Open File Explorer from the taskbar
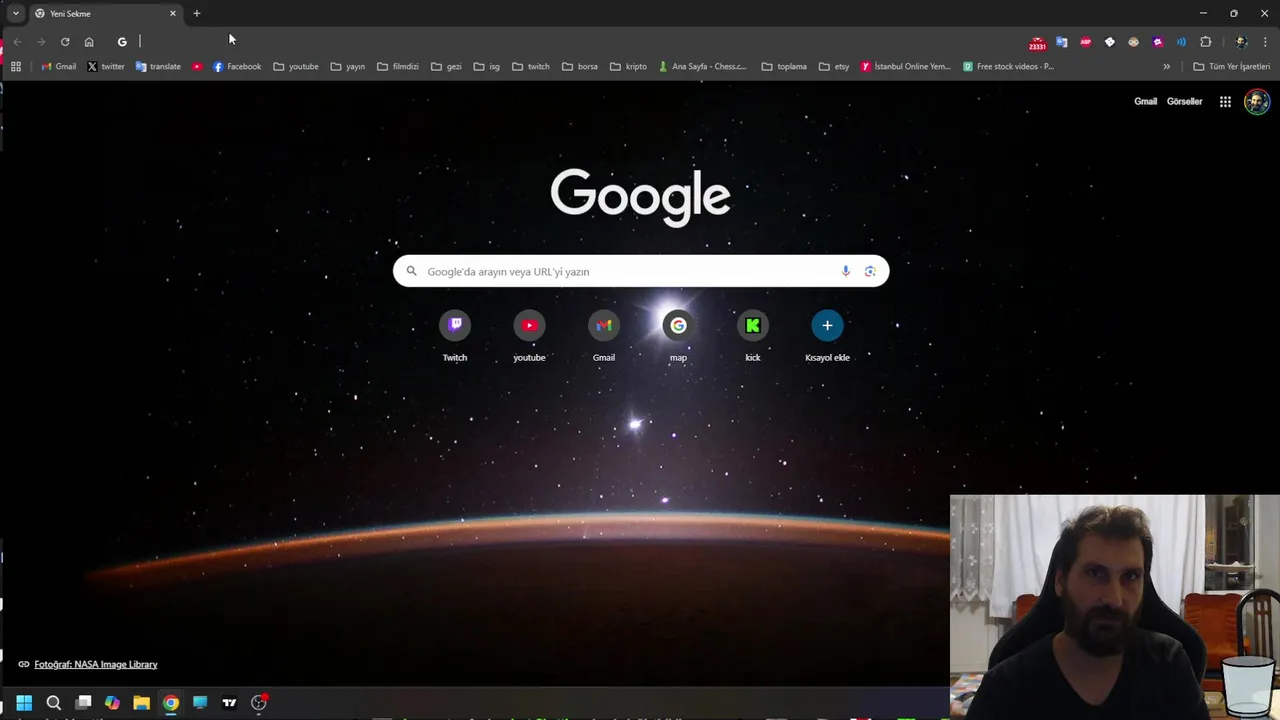The width and height of the screenshot is (1280, 720). click(141, 703)
